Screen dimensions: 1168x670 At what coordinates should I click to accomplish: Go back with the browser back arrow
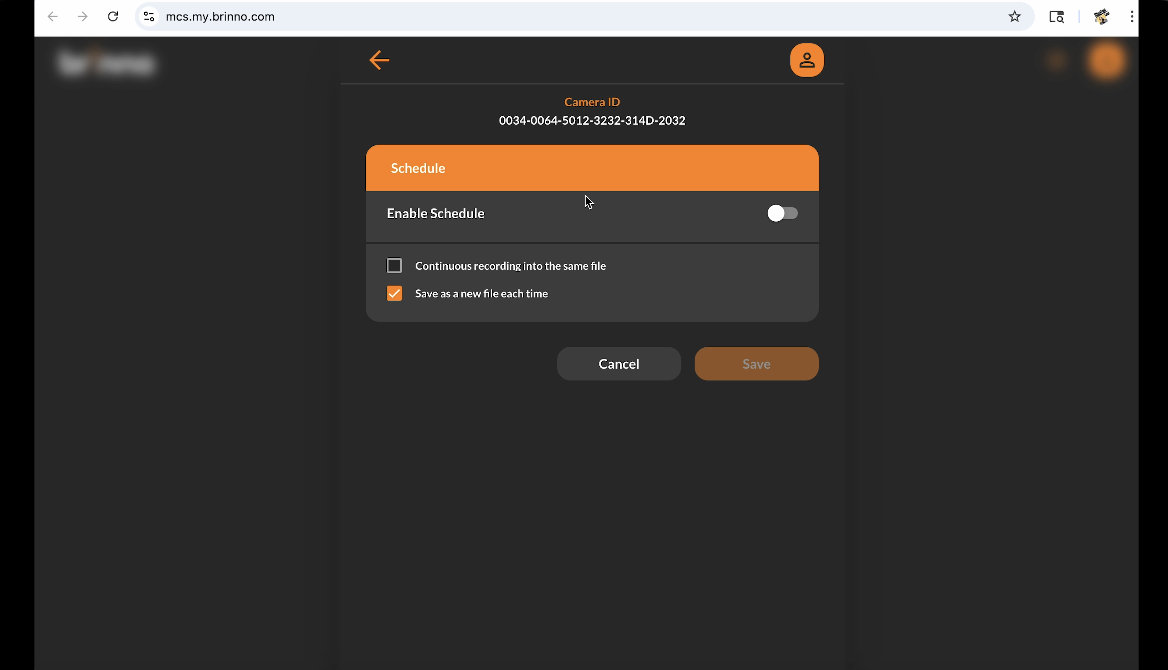[53, 17]
